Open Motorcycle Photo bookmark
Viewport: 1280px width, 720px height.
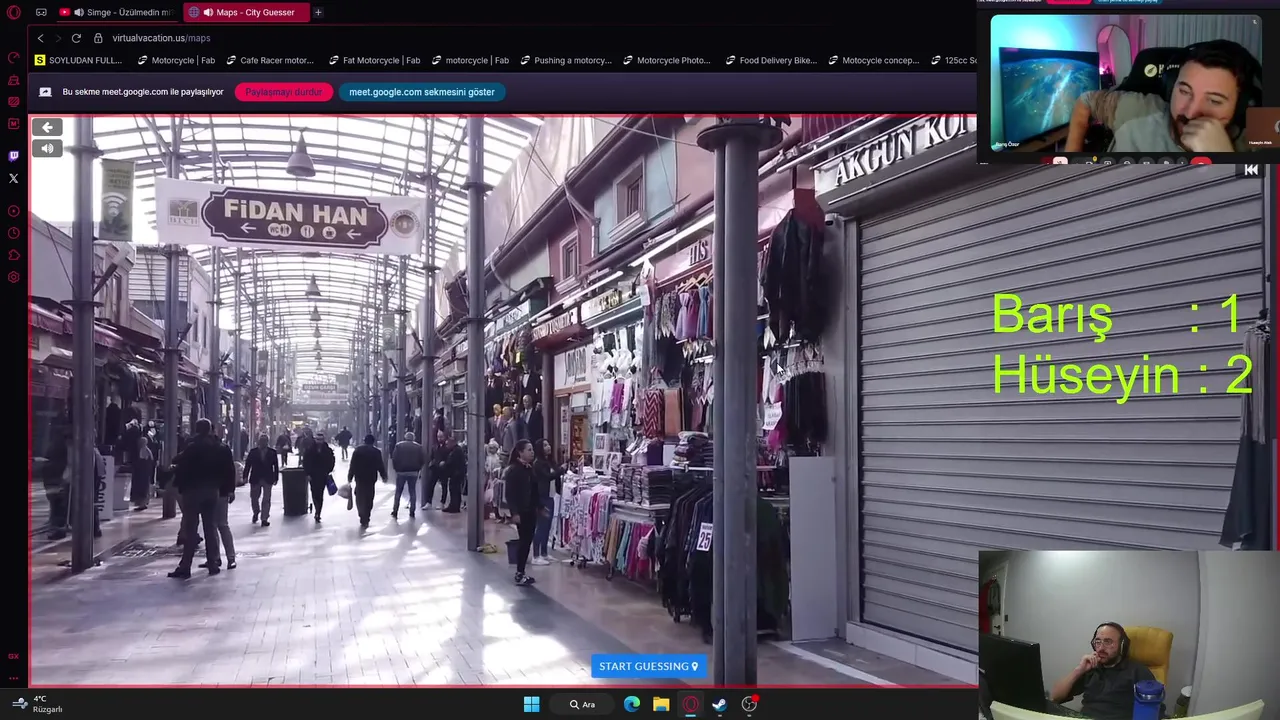(x=667, y=60)
